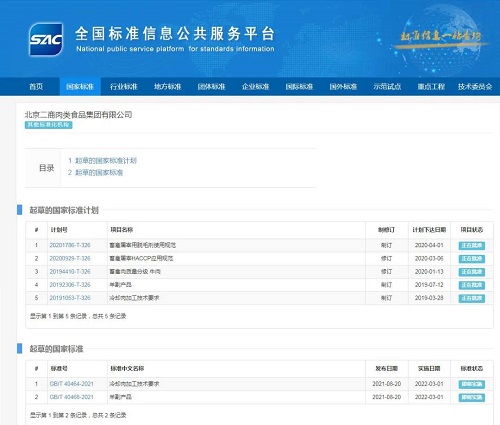Click the 起草的国家标准计划 section heading
Image resolution: width=500 pixels, height=425 pixels.
point(64,210)
